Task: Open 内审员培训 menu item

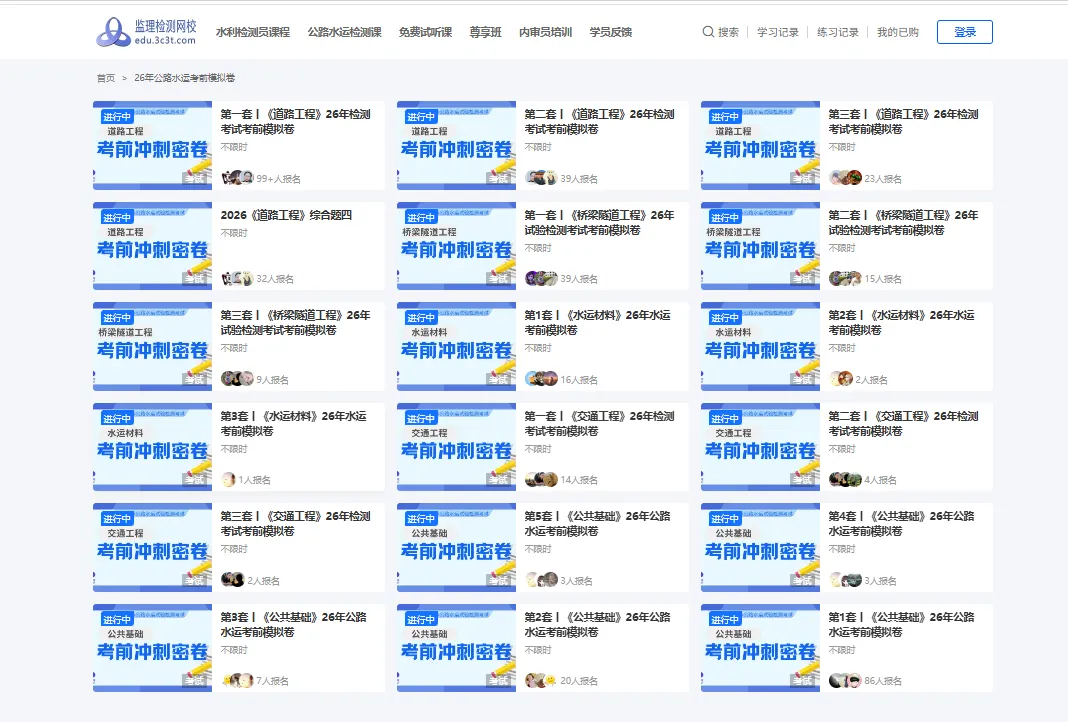Action: click(x=546, y=32)
